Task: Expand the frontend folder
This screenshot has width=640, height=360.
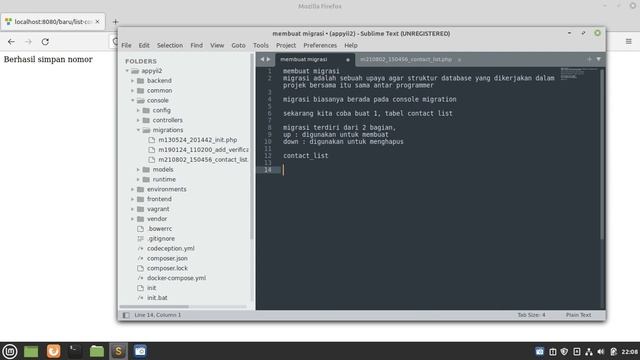Action: 132,199
